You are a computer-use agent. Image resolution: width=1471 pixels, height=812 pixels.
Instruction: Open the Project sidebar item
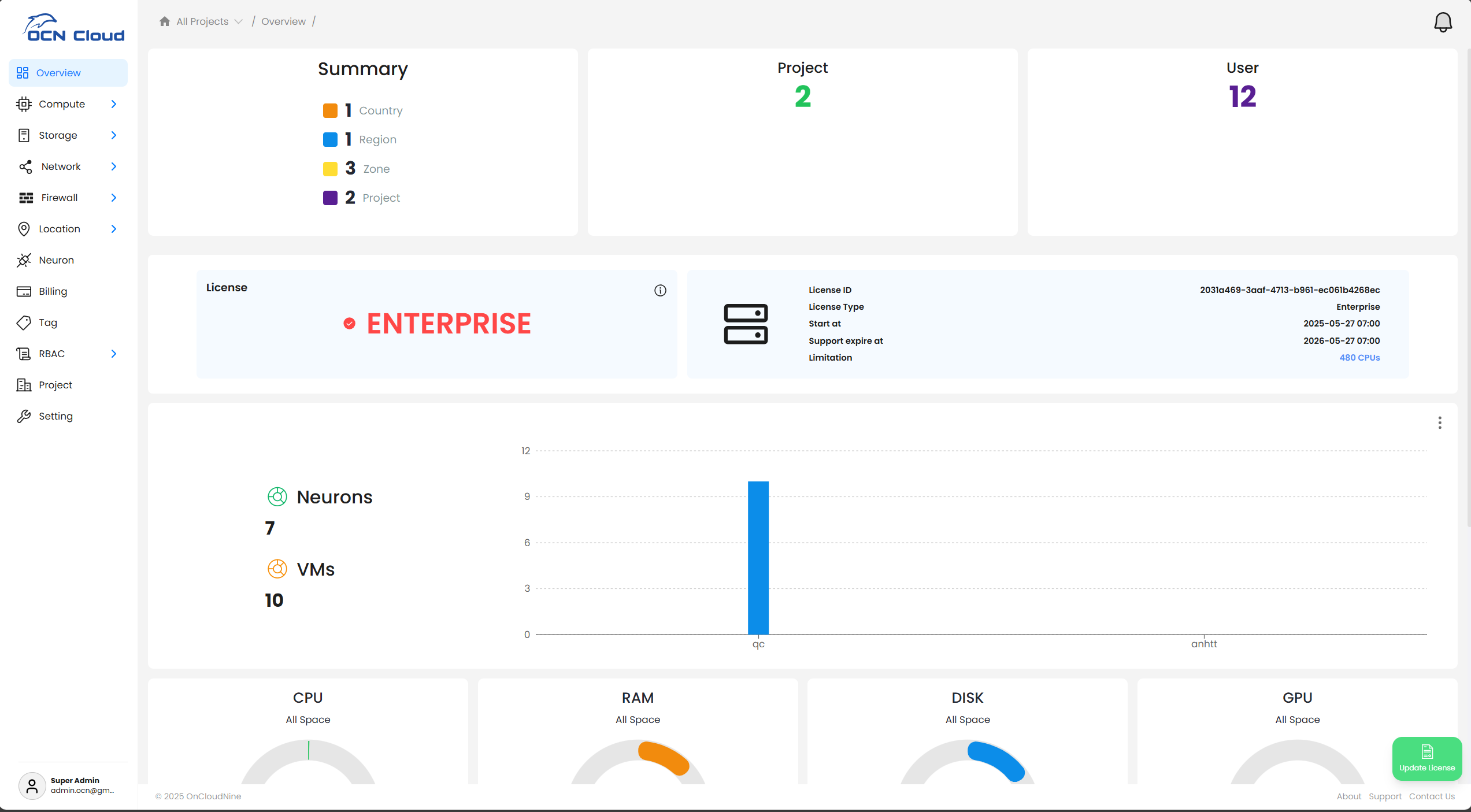tap(55, 385)
